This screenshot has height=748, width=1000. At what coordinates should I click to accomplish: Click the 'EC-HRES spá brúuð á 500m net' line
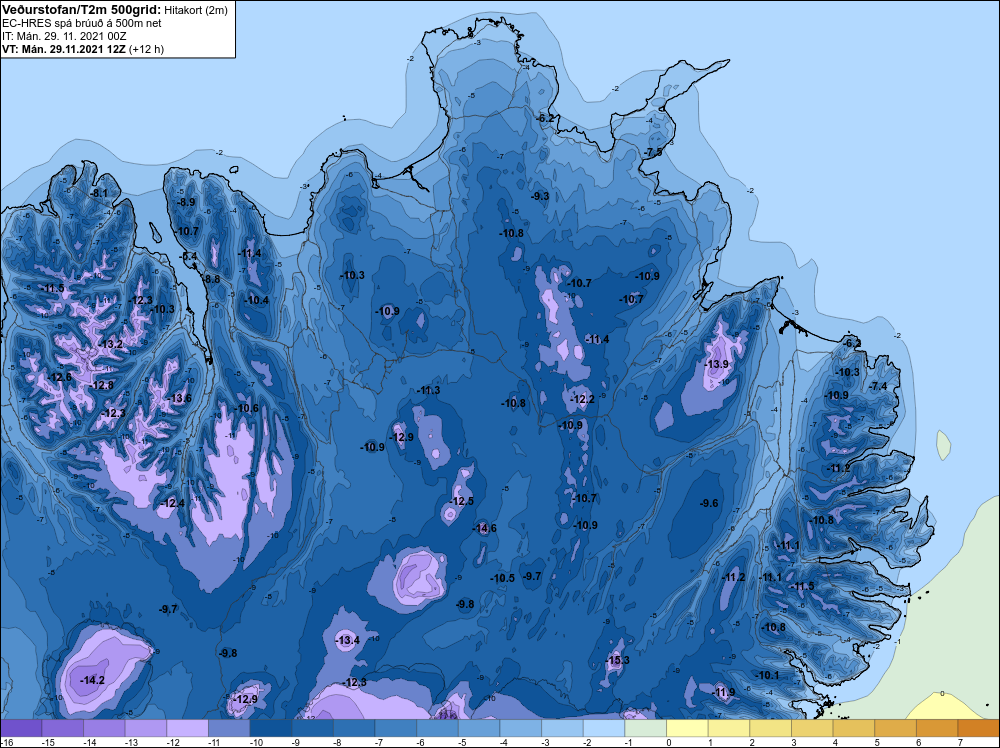pyautogui.click(x=82, y=23)
